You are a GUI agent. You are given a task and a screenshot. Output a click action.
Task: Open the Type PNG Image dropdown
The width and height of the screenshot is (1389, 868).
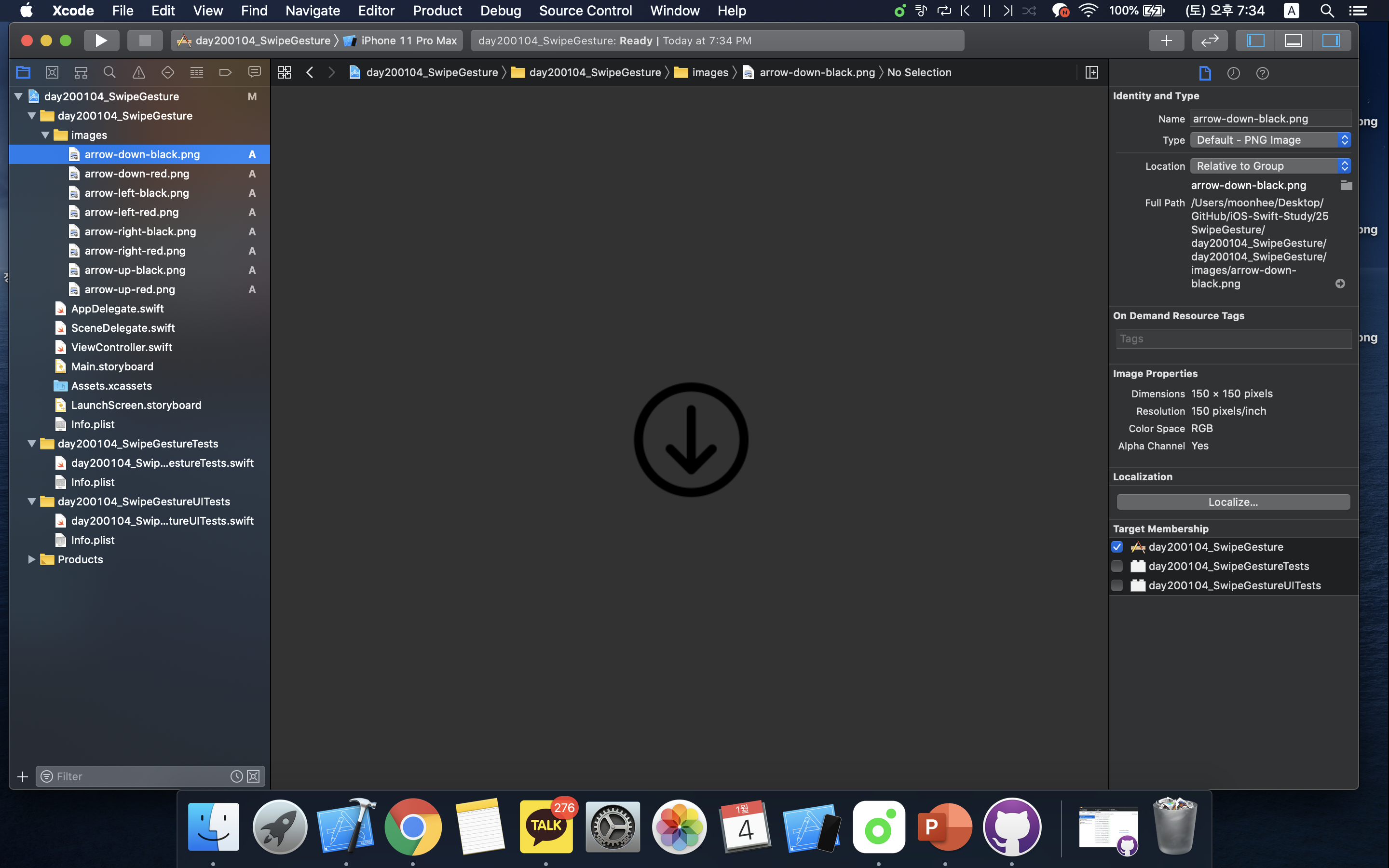[1269, 140]
